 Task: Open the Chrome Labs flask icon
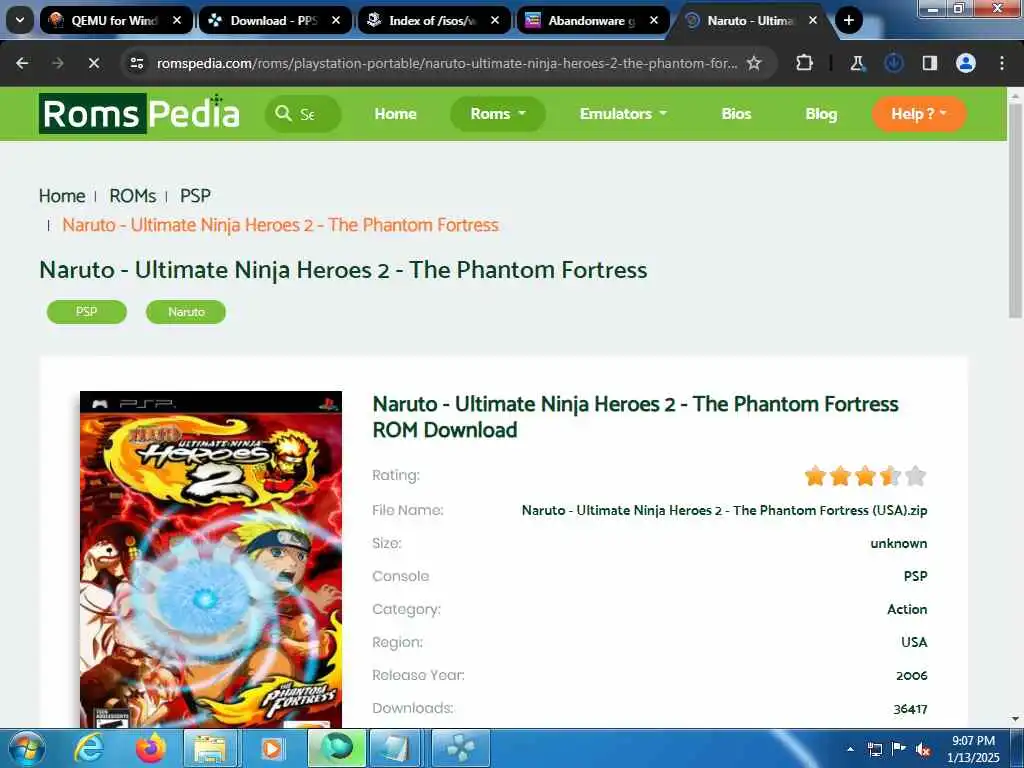pyautogui.click(x=857, y=63)
